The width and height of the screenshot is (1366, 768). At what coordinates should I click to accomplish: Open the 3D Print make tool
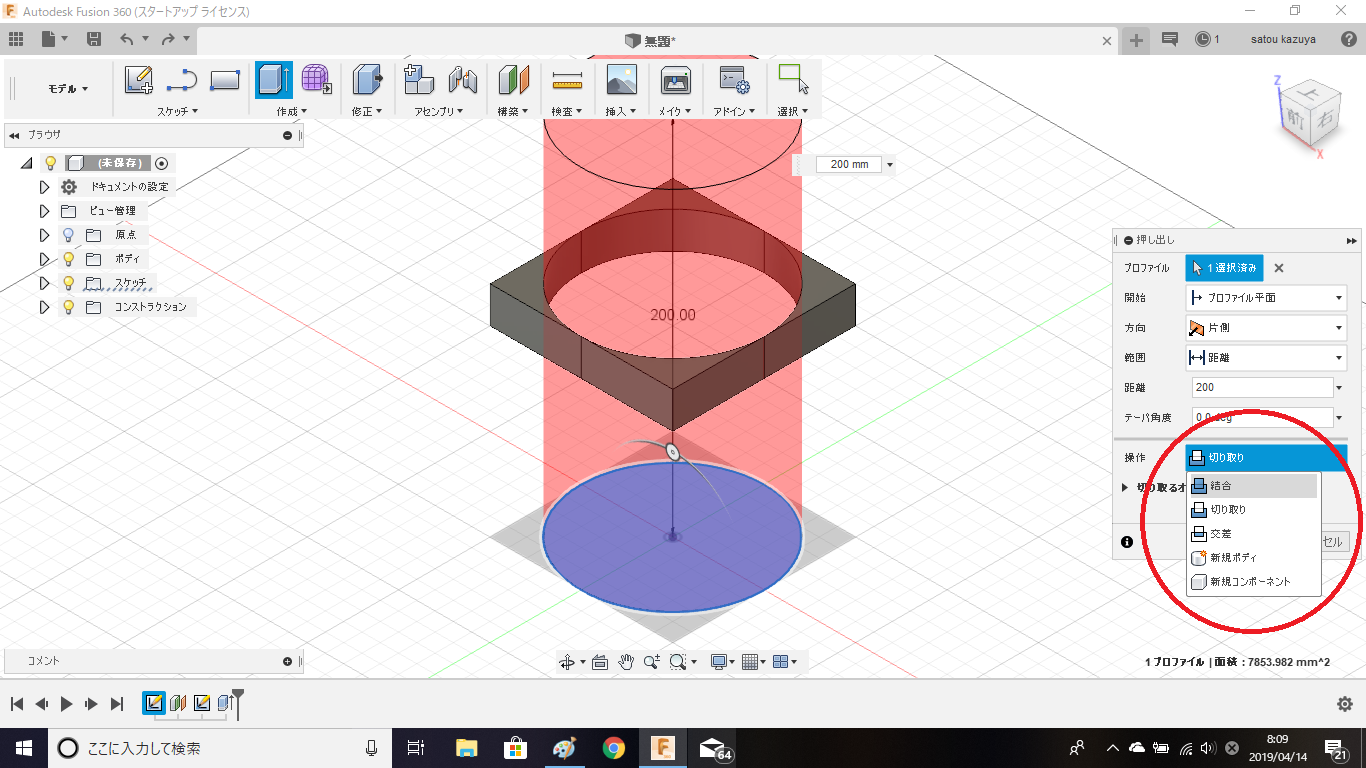point(676,80)
